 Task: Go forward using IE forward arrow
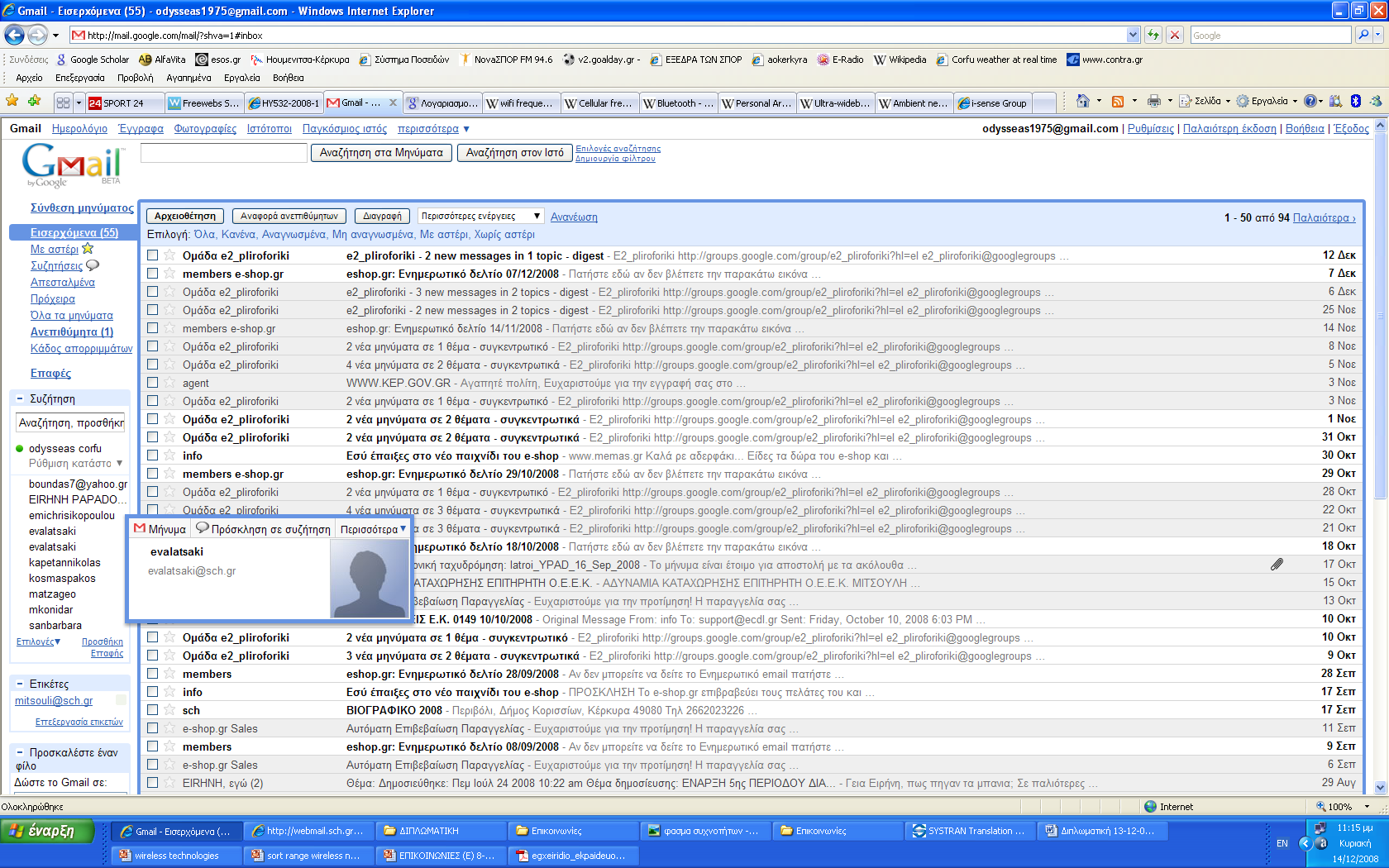[37, 35]
